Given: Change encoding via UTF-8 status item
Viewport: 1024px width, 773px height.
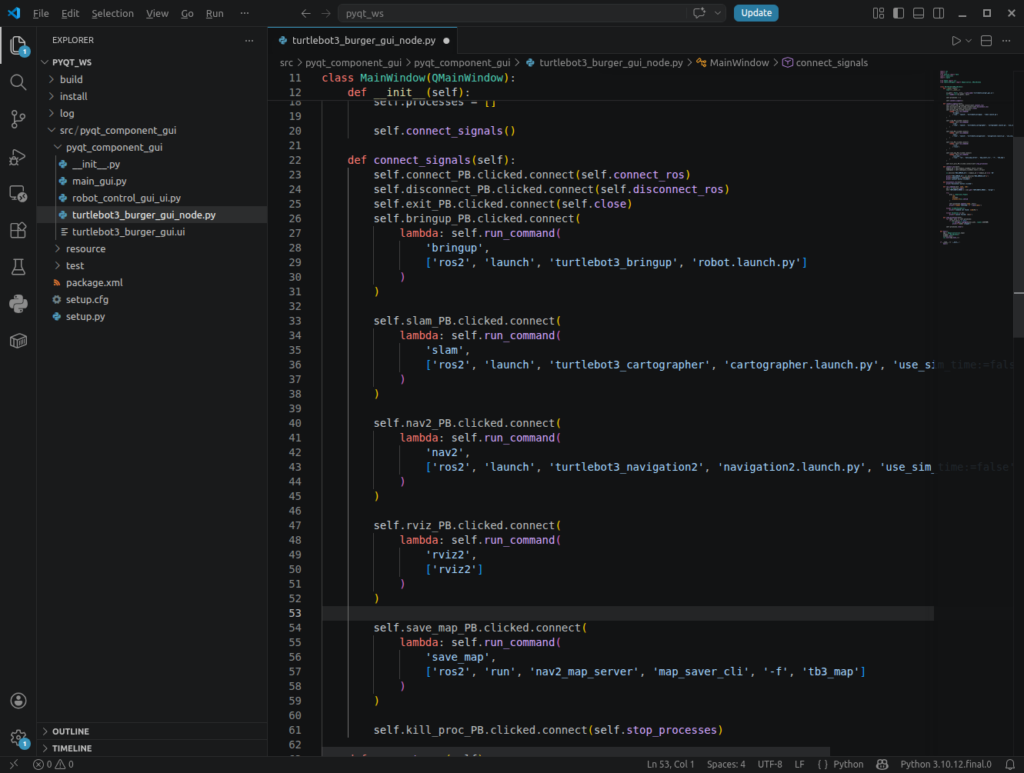Looking at the screenshot, I should (769, 764).
